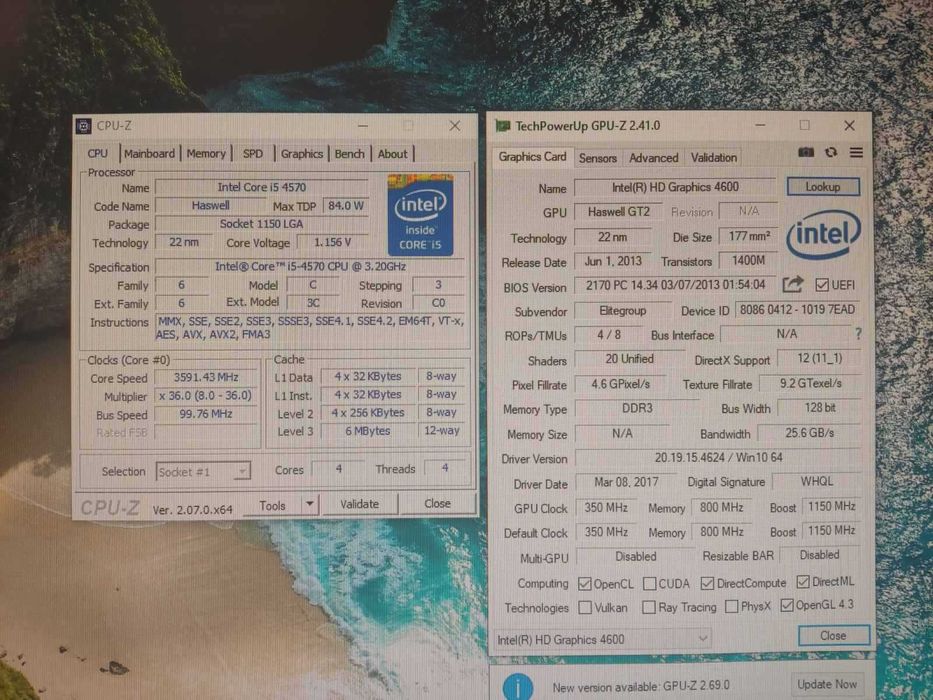Click the Max TDP value 84.0 W
This screenshot has height=700, width=933.
click(346, 205)
